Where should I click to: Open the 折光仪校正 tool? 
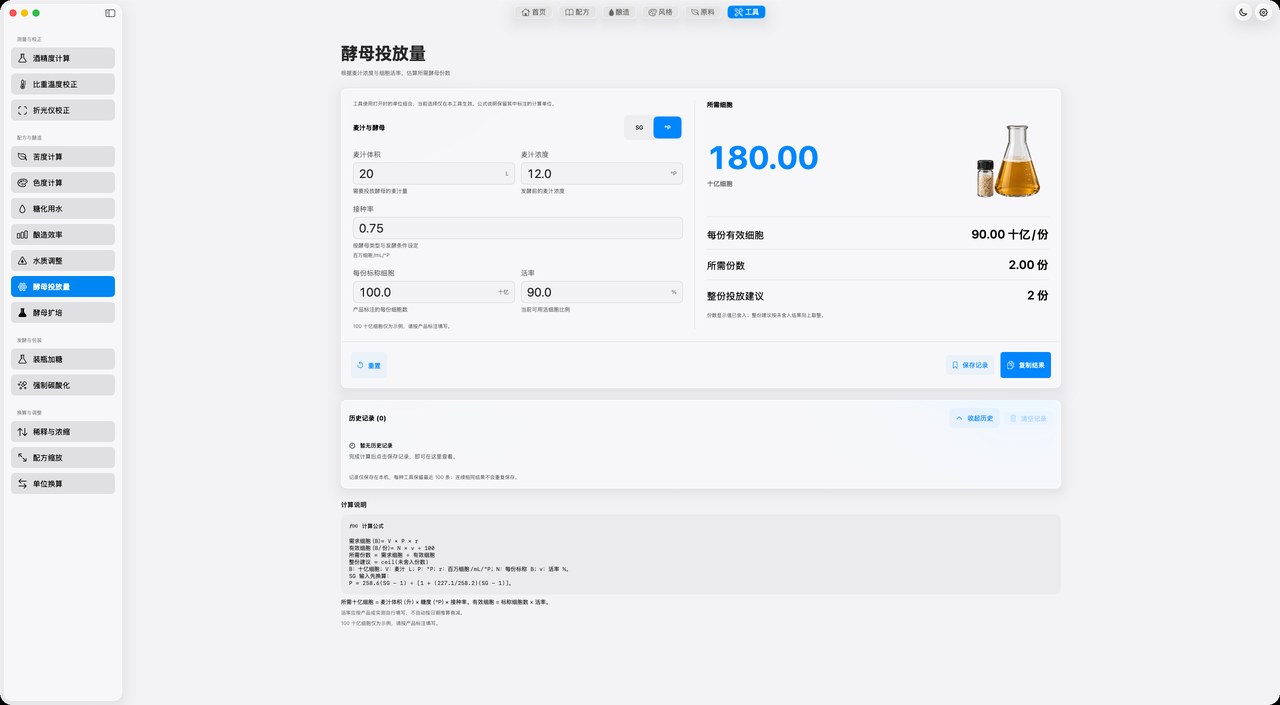(63, 110)
